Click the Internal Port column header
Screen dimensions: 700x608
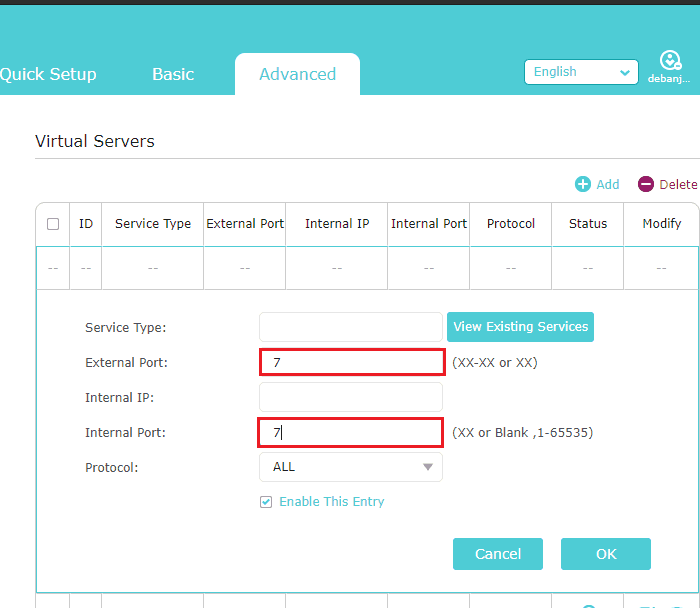click(429, 224)
